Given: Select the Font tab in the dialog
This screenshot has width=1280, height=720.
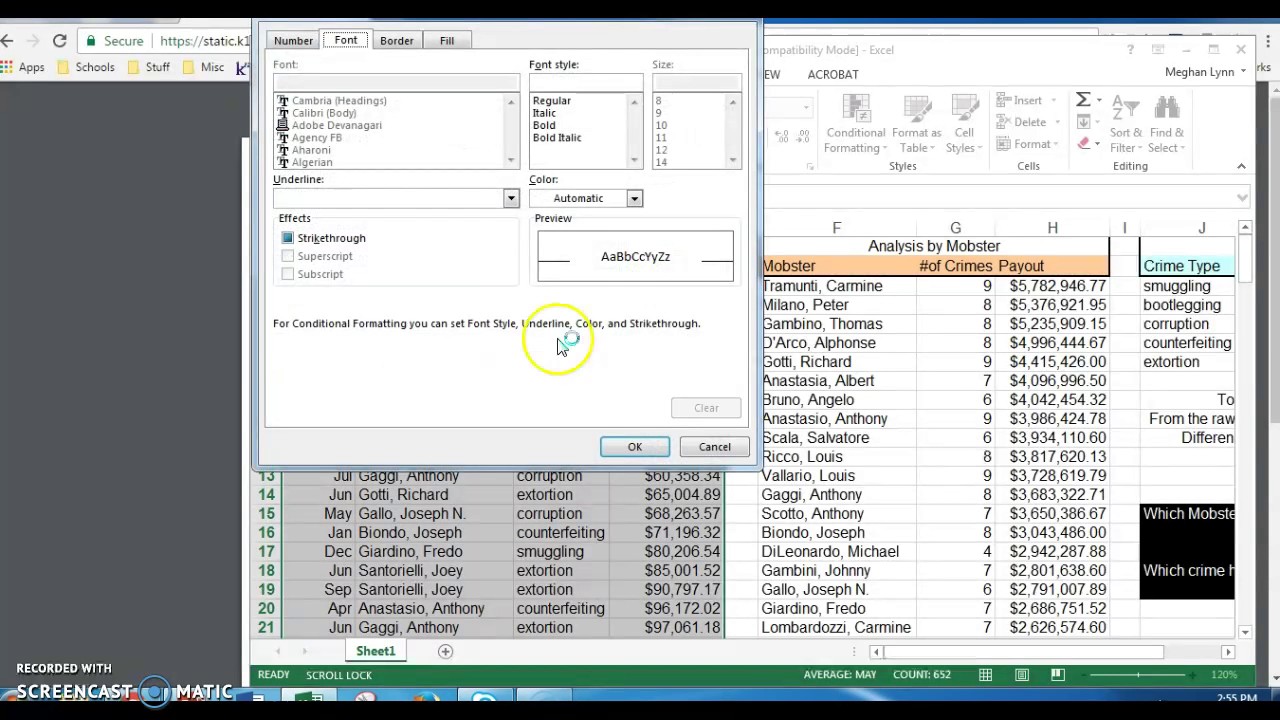Looking at the screenshot, I should [346, 40].
